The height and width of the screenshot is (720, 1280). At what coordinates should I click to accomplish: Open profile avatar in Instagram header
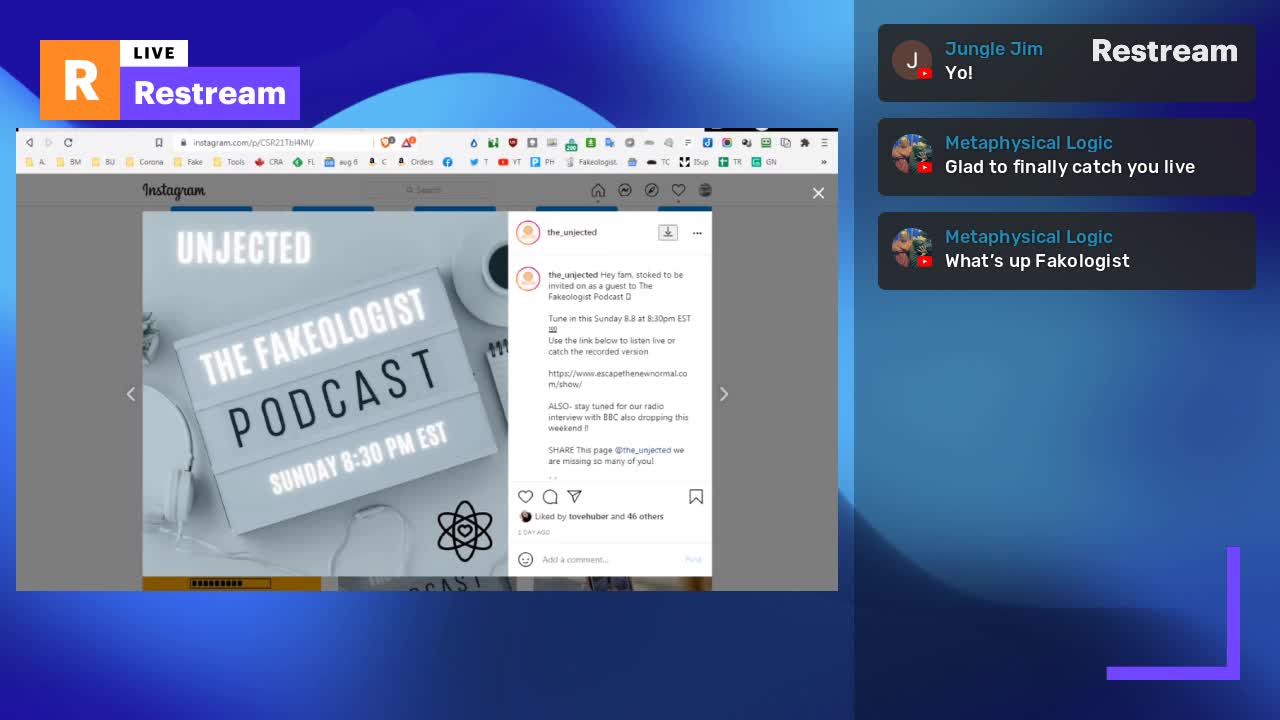click(x=705, y=190)
